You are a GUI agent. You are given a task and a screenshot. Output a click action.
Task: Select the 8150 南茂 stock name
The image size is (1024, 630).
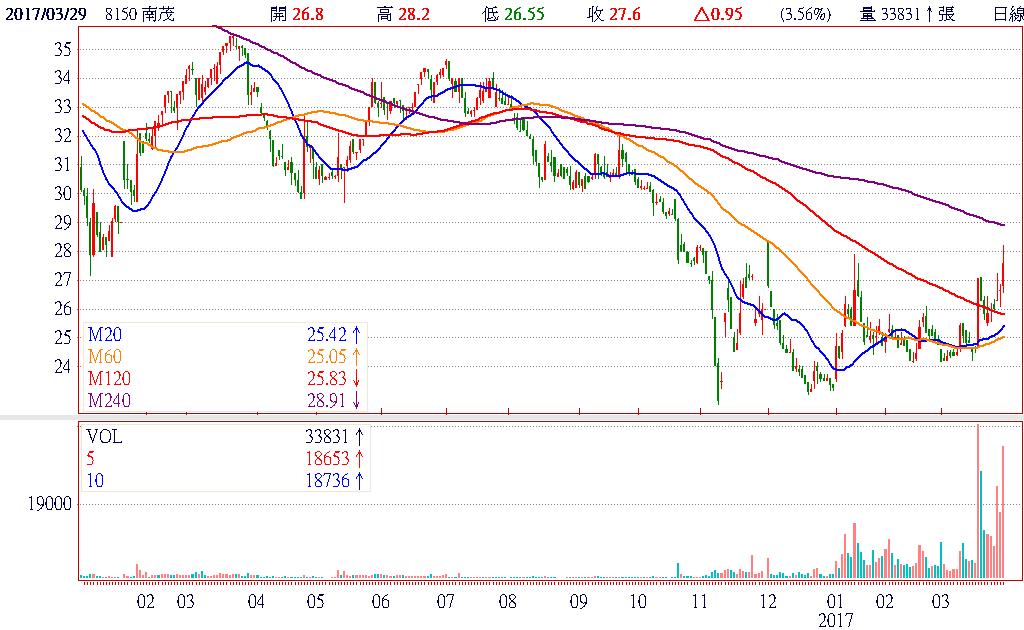pos(142,13)
